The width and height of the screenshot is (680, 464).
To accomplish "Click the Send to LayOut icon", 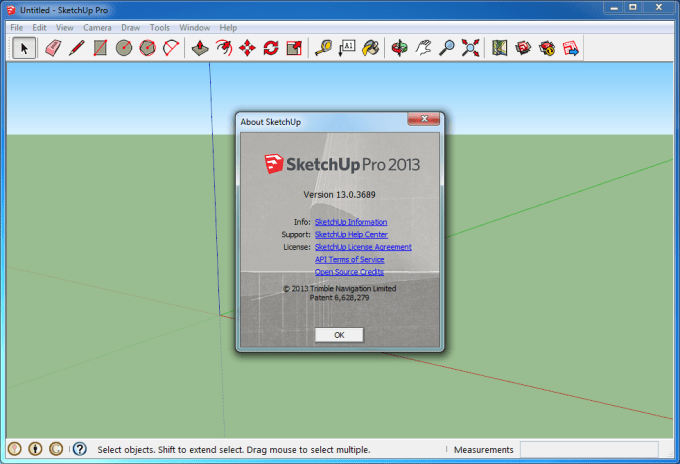I will 571,48.
